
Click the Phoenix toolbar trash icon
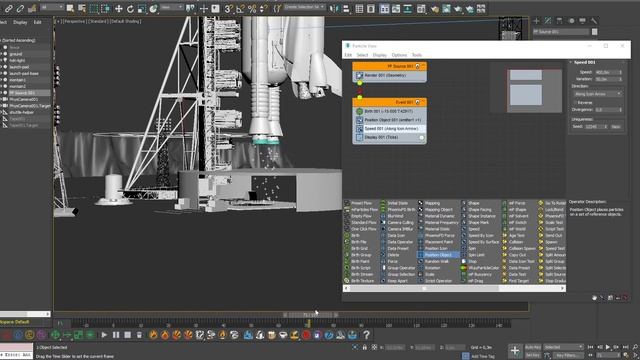click(x=139, y=335)
